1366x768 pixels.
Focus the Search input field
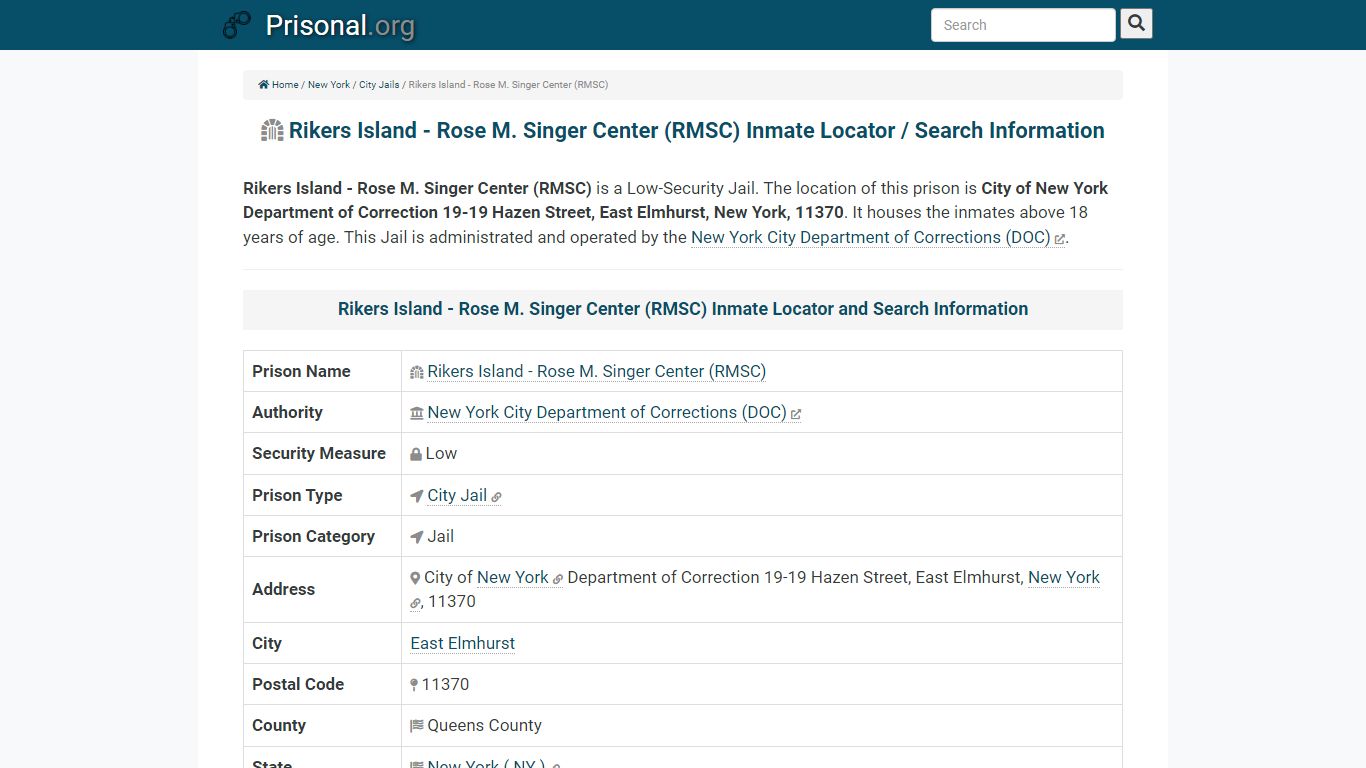[1023, 25]
